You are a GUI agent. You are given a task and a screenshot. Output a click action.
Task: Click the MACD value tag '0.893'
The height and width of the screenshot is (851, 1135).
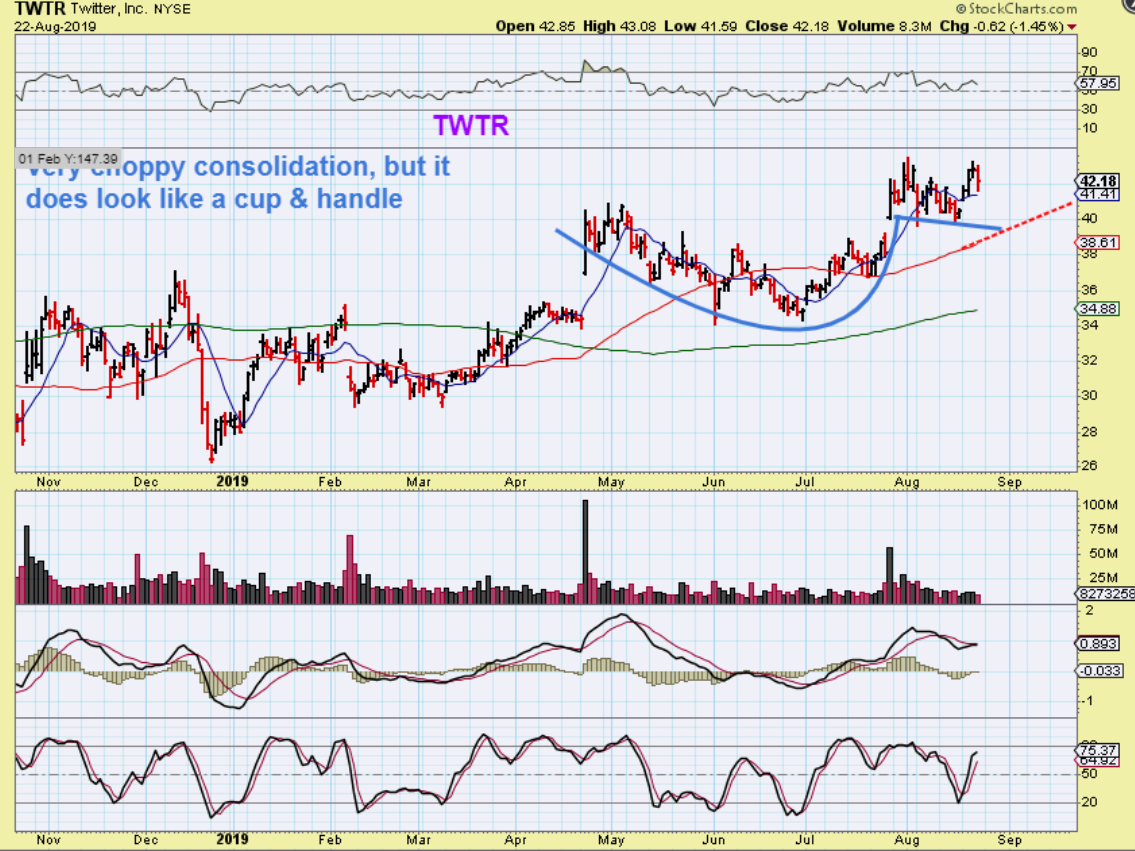click(x=1098, y=643)
